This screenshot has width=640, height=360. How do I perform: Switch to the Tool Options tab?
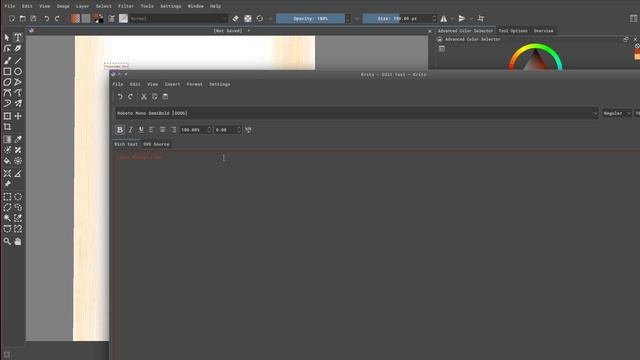click(x=513, y=31)
